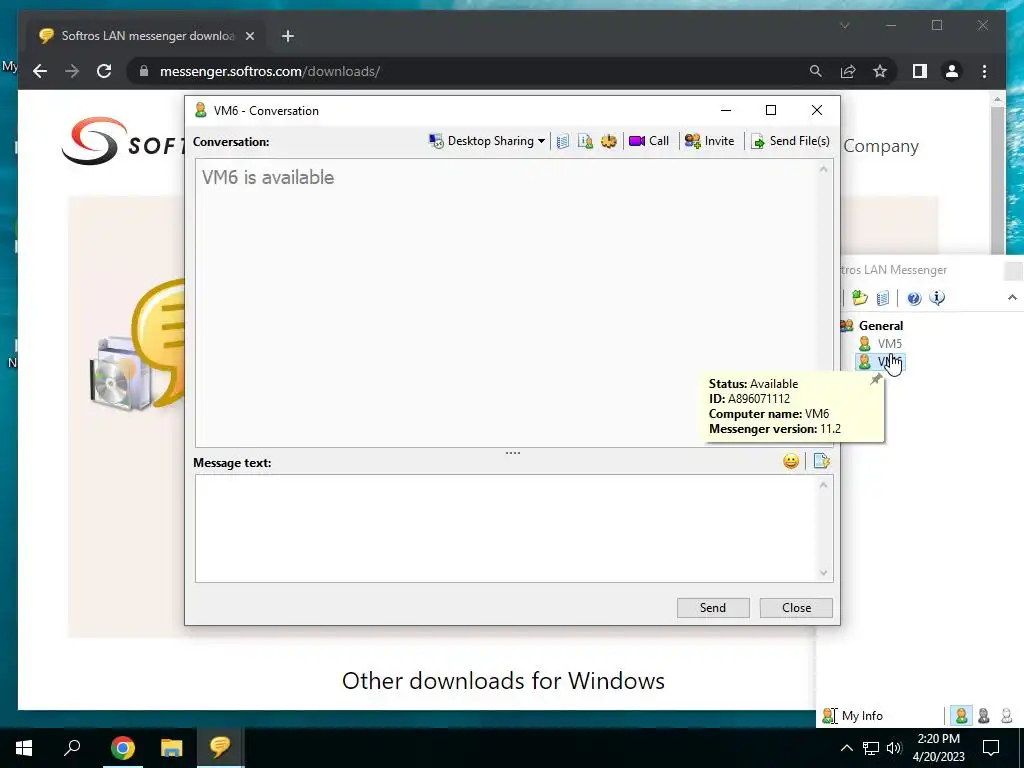Open My Info in Messenger window

pos(853,716)
